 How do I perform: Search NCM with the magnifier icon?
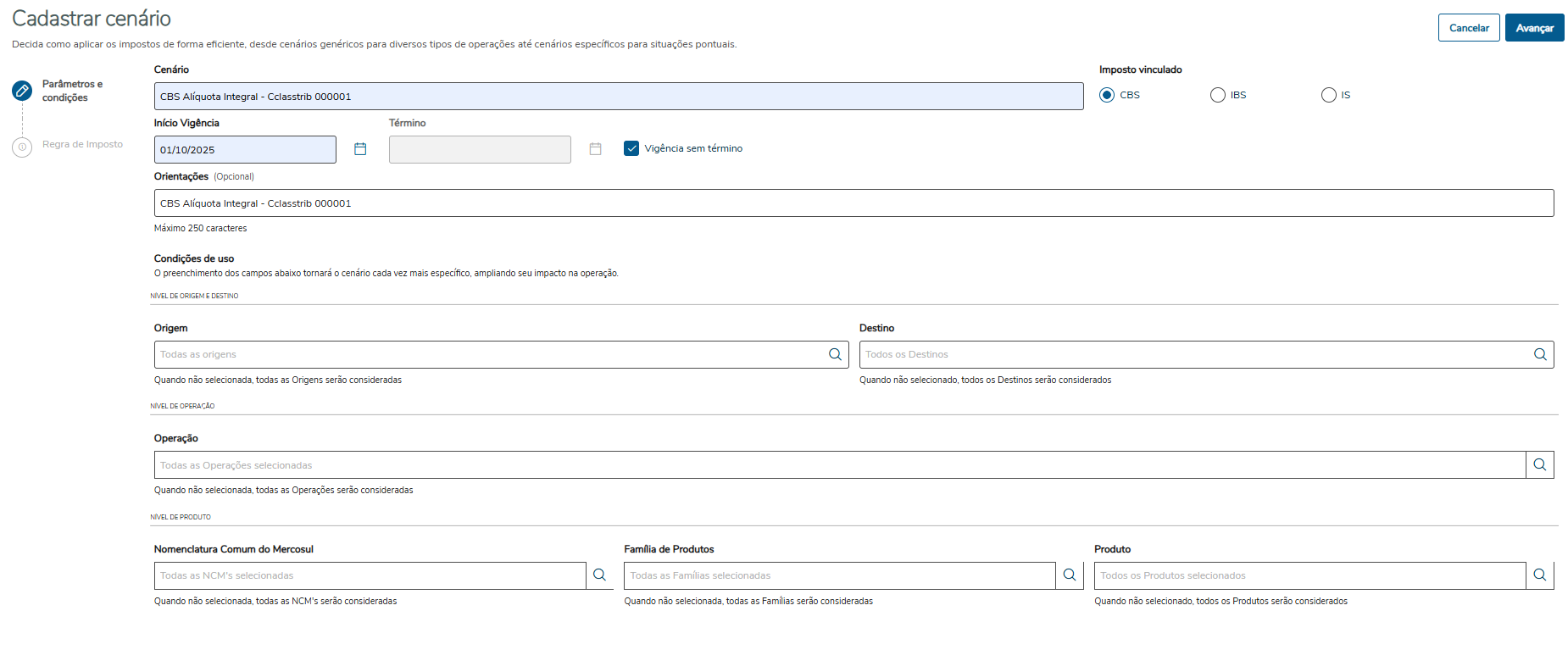[599, 575]
